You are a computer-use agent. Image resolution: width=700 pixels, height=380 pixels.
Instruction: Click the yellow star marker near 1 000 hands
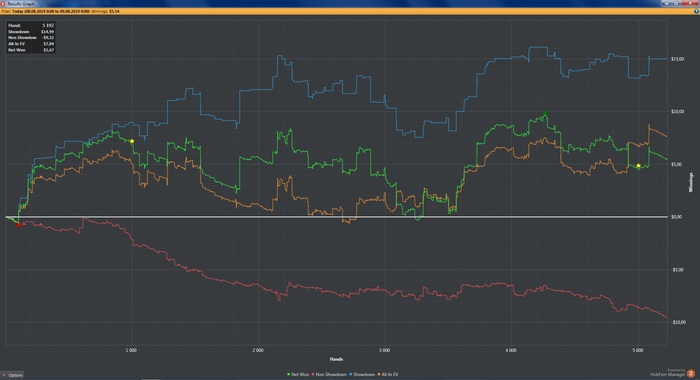coord(132,141)
